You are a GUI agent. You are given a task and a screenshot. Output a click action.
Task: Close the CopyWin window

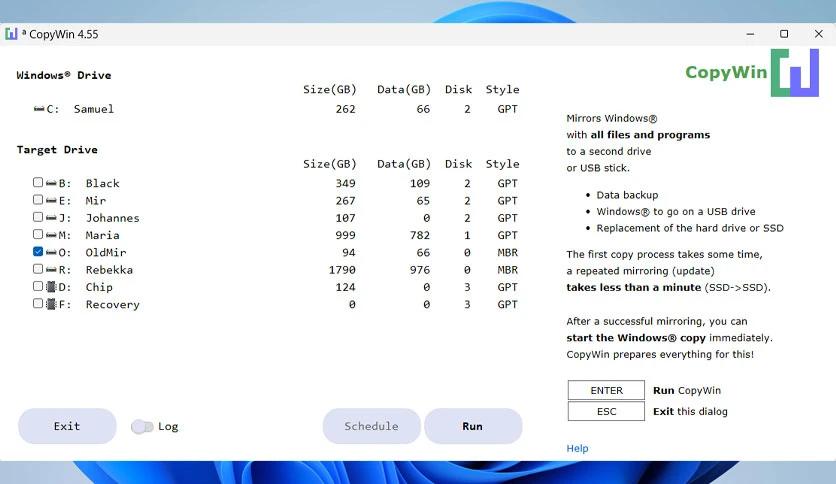pyautogui.click(x=819, y=34)
